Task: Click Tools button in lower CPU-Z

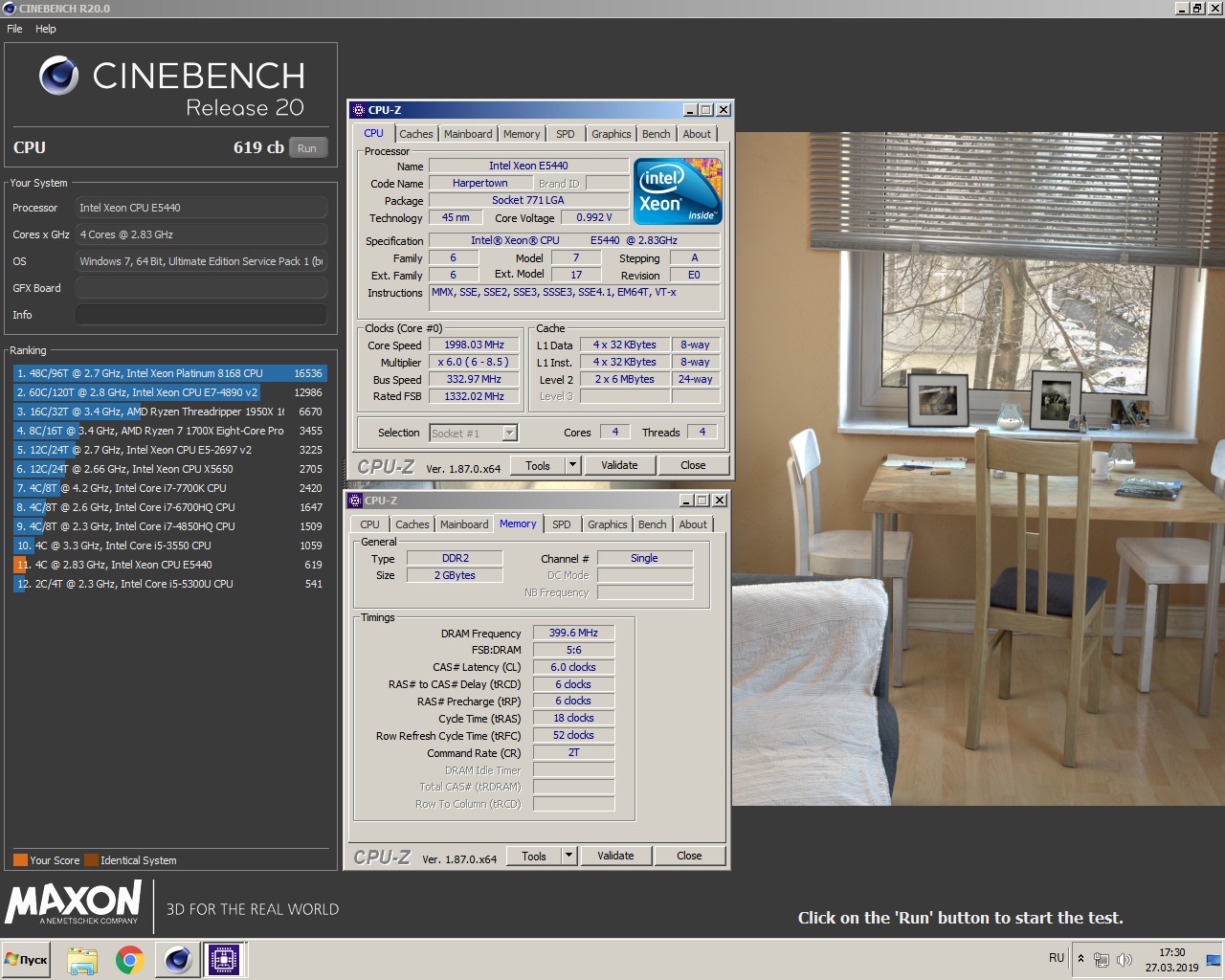Action: [x=534, y=856]
